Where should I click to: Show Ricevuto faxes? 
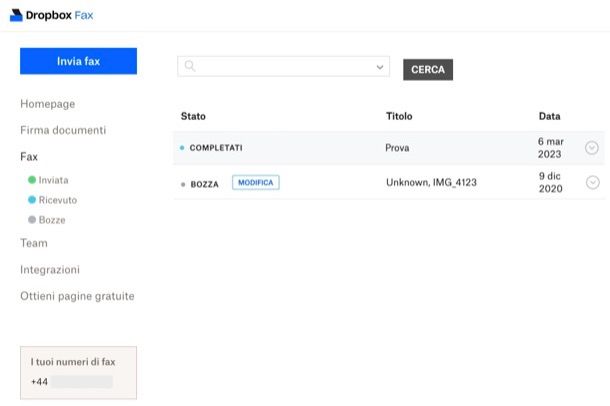click(58, 200)
